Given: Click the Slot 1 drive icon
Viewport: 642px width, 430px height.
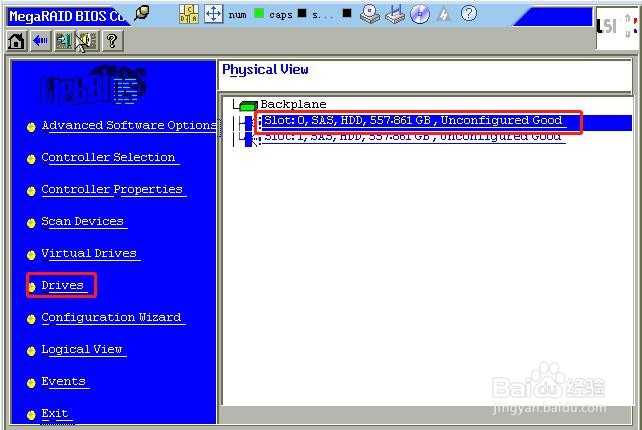Looking at the screenshot, I should click(x=249, y=139).
